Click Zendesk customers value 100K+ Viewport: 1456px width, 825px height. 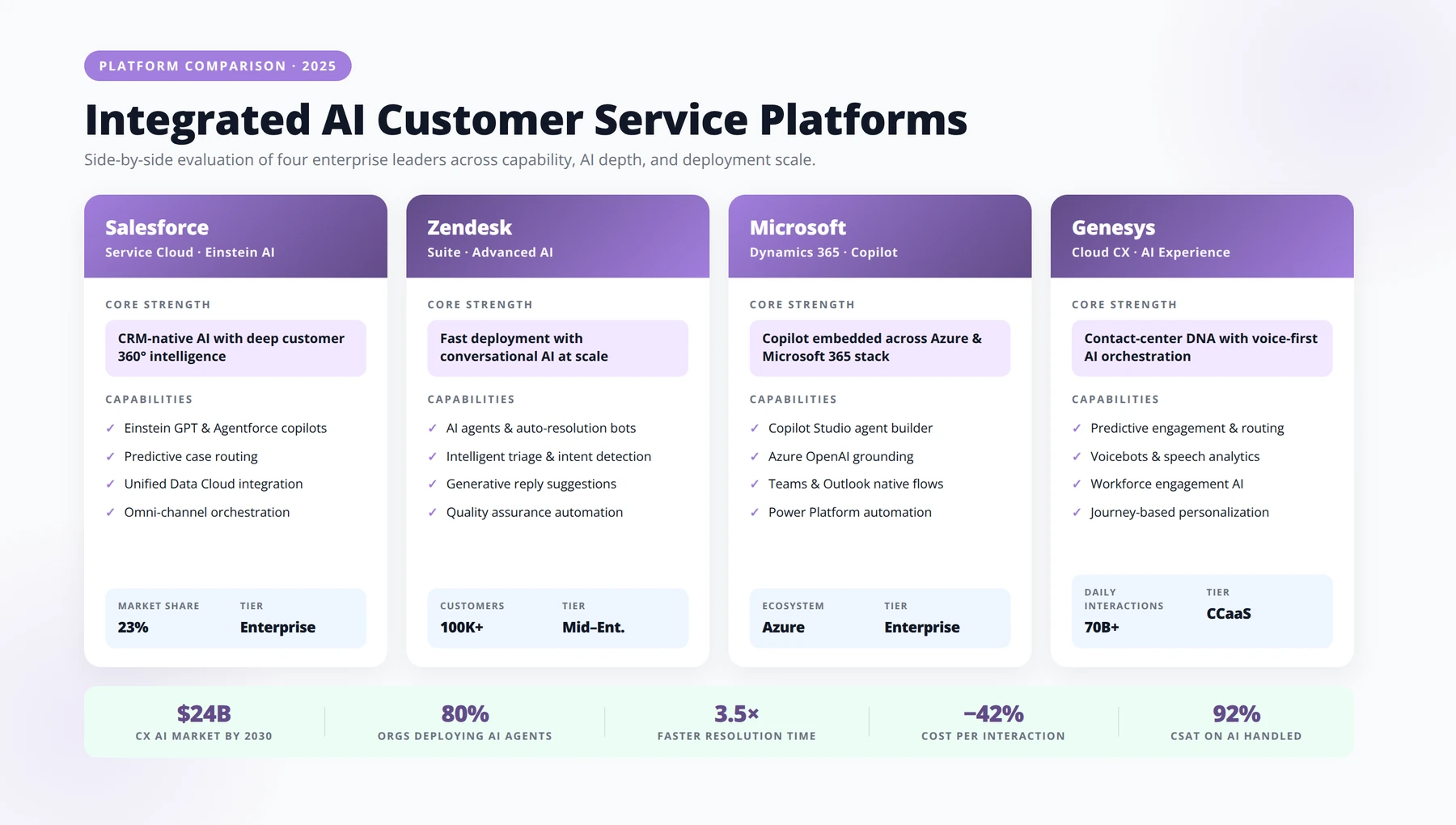click(x=462, y=627)
